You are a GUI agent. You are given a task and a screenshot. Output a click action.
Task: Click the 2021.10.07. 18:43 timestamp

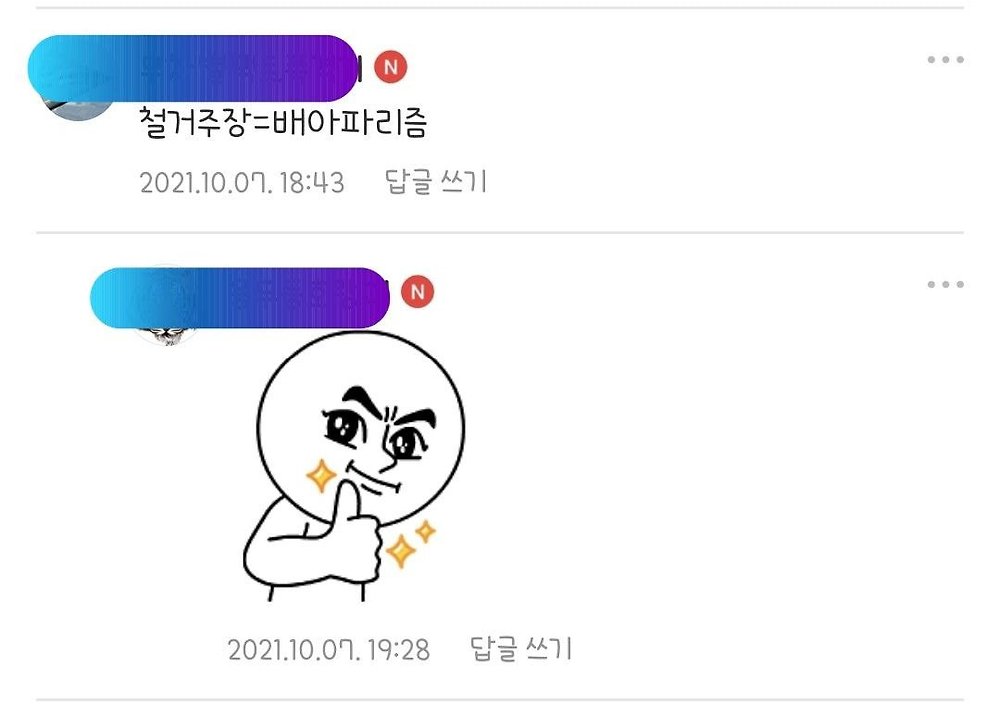242,183
